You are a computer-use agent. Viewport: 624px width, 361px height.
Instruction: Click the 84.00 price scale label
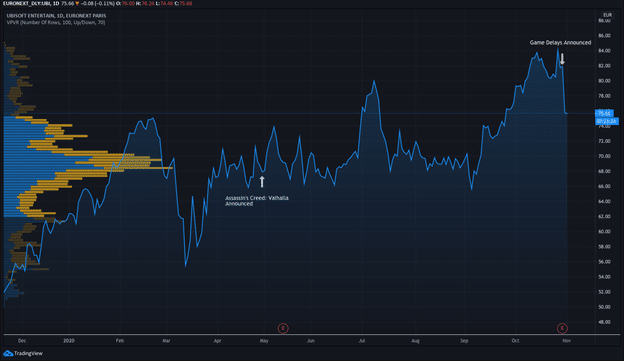(x=604, y=51)
